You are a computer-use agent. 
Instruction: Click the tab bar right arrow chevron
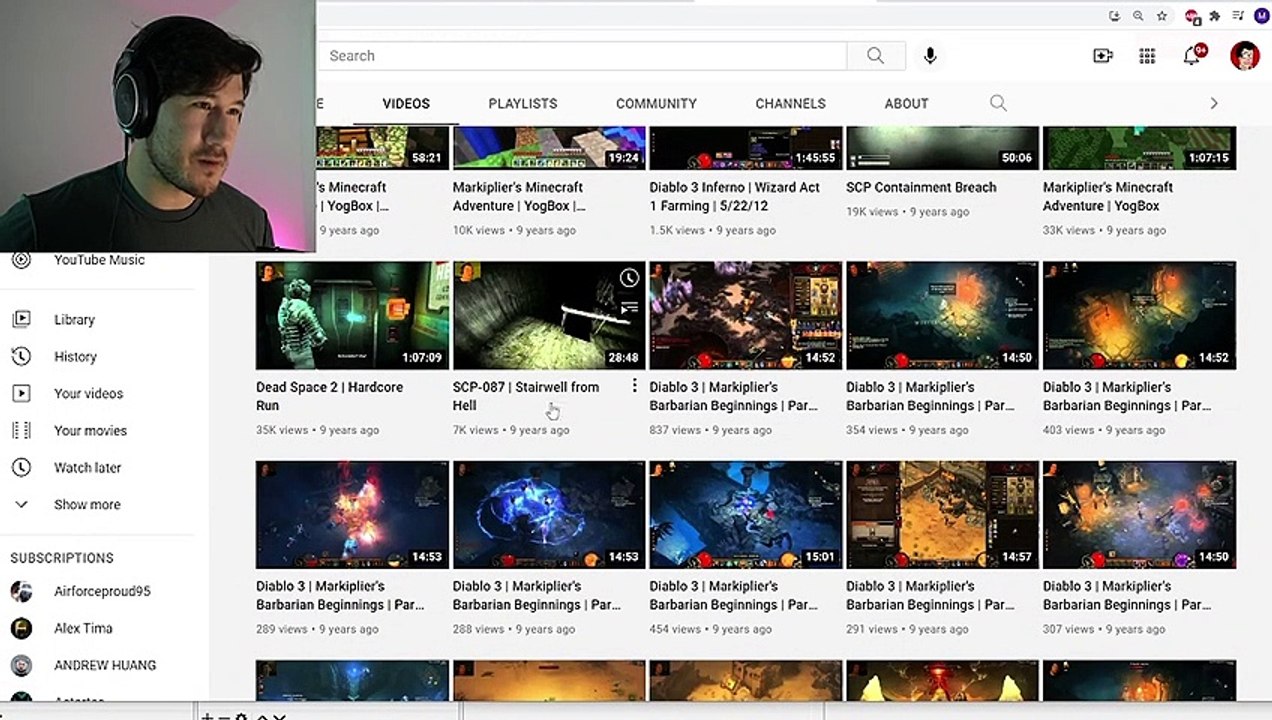coord(1214,103)
